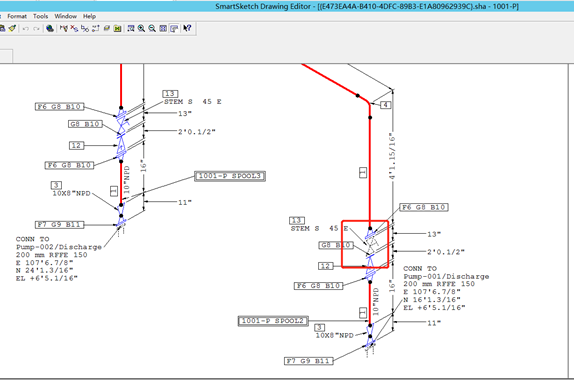Click the Zoom Out magnifier icon
This screenshot has width=574, height=380.
152,28
